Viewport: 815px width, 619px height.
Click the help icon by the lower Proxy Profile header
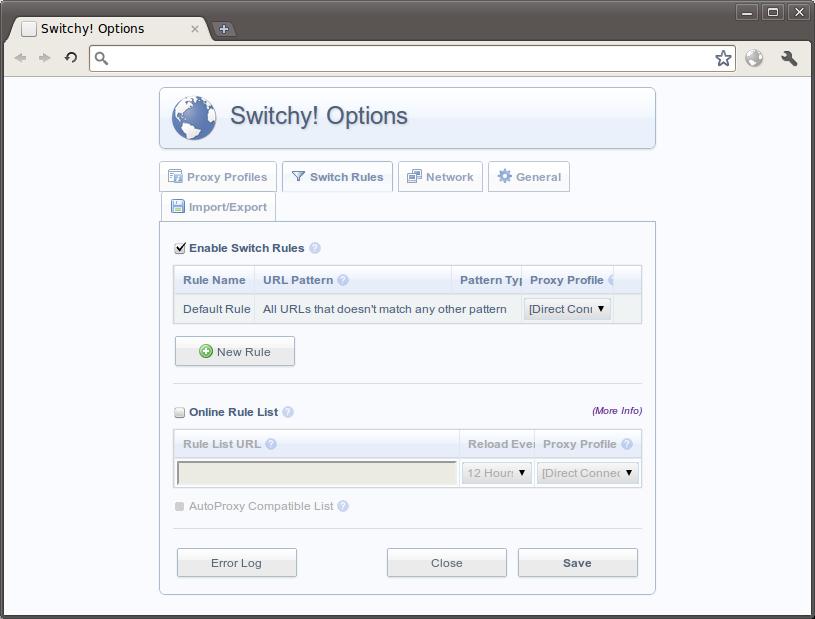pyautogui.click(x=627, y=444)
